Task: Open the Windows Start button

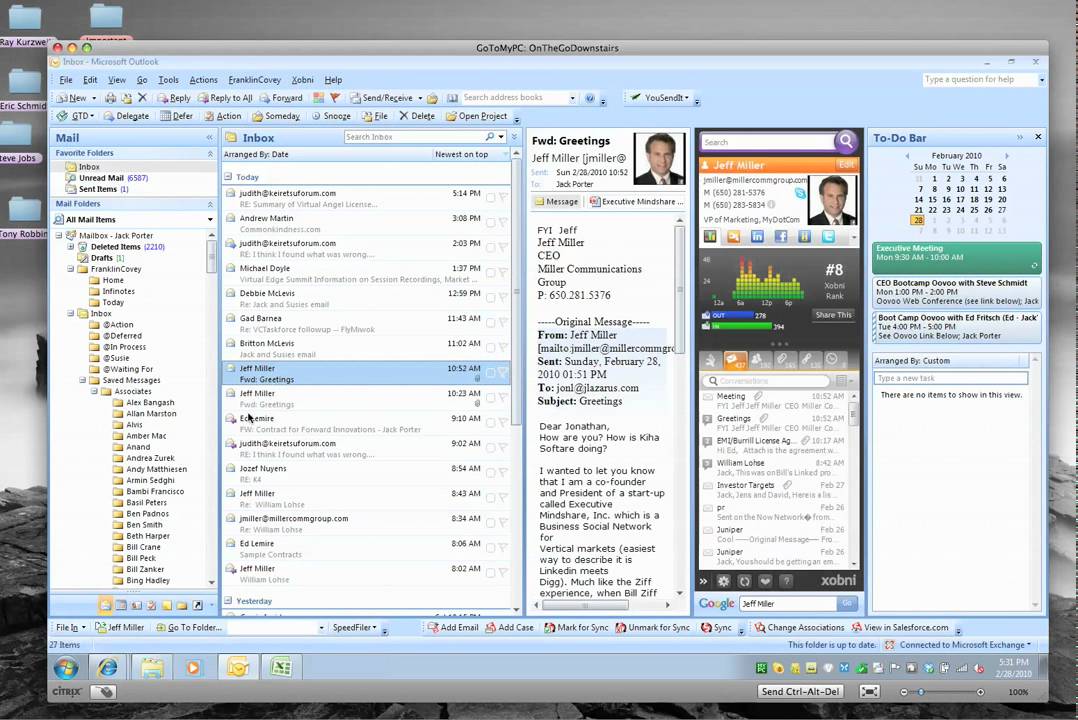Action: point(66,667)
